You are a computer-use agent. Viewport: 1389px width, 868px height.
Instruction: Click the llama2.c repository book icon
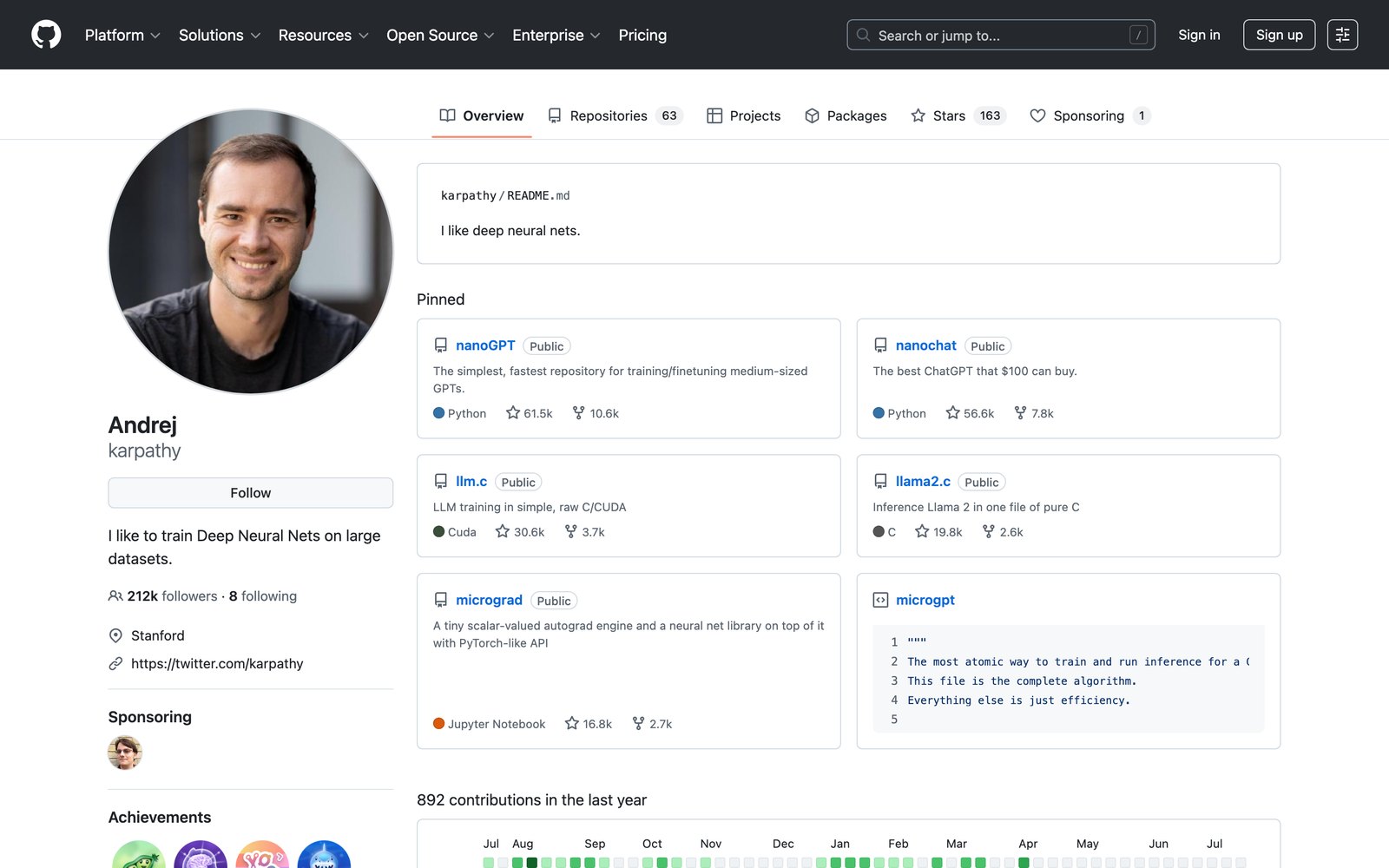coord(880,481)
